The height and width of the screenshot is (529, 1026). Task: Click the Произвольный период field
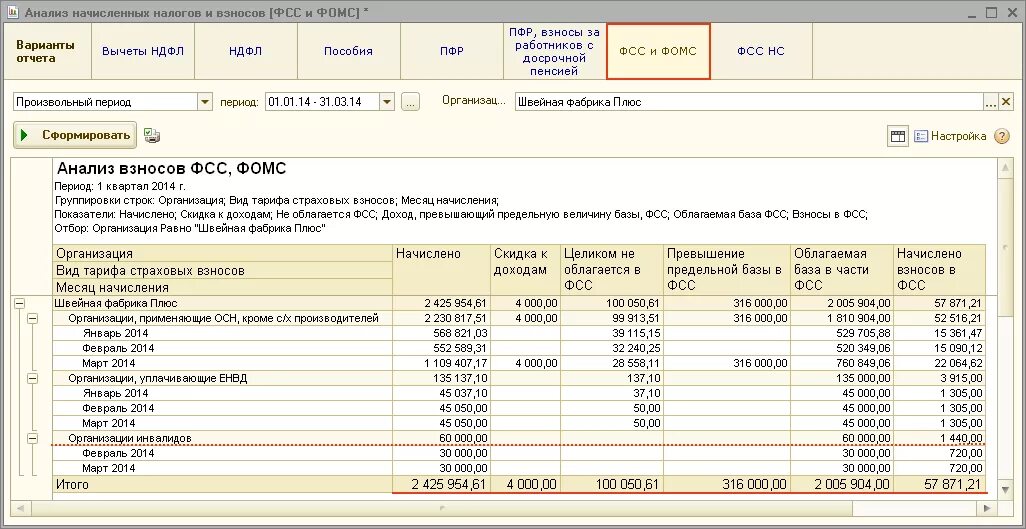106,102
